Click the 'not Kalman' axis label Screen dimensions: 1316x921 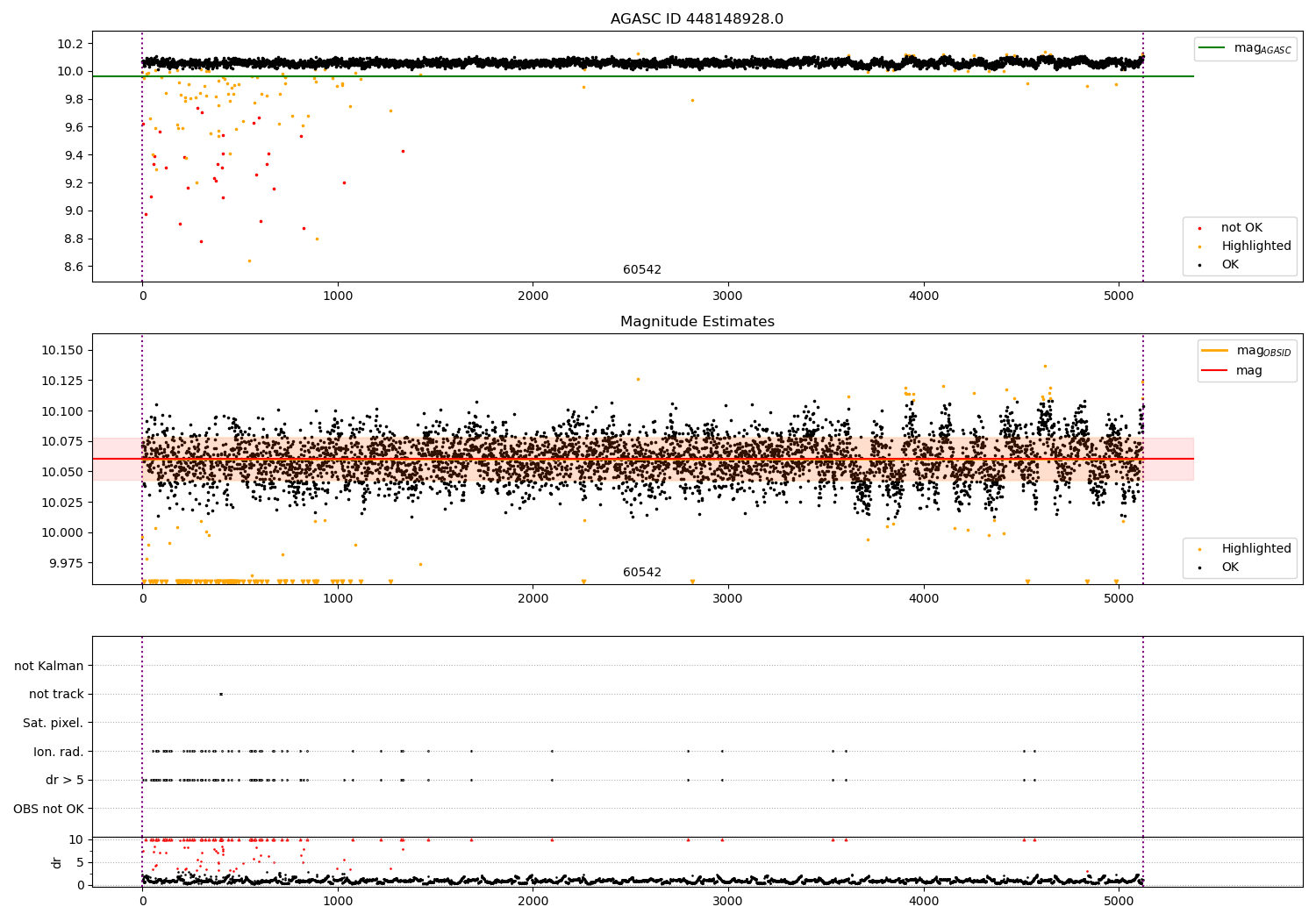coord(49,666)
